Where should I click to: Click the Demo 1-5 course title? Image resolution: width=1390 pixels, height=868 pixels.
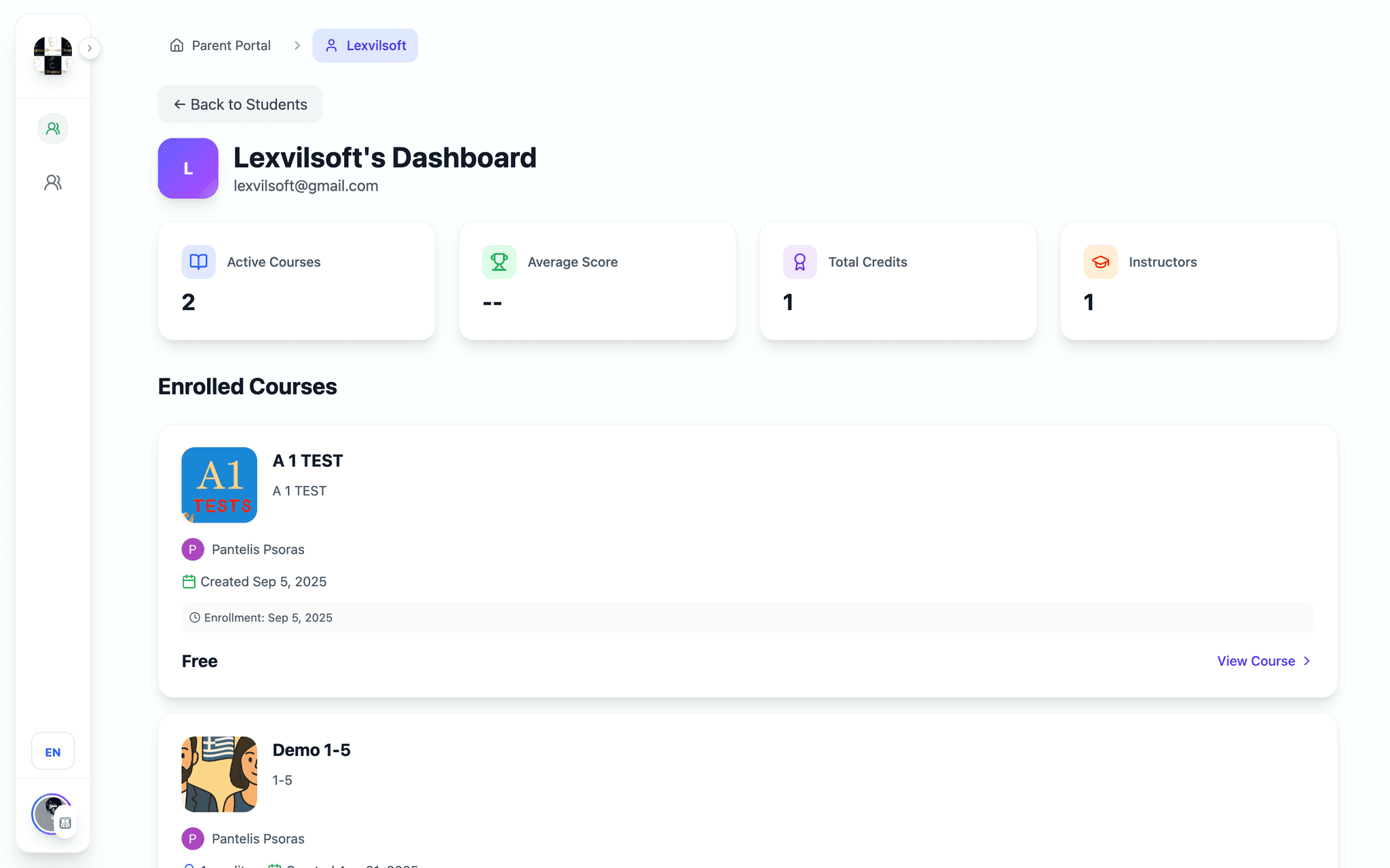pyautogui.click(x=312, y=750)
